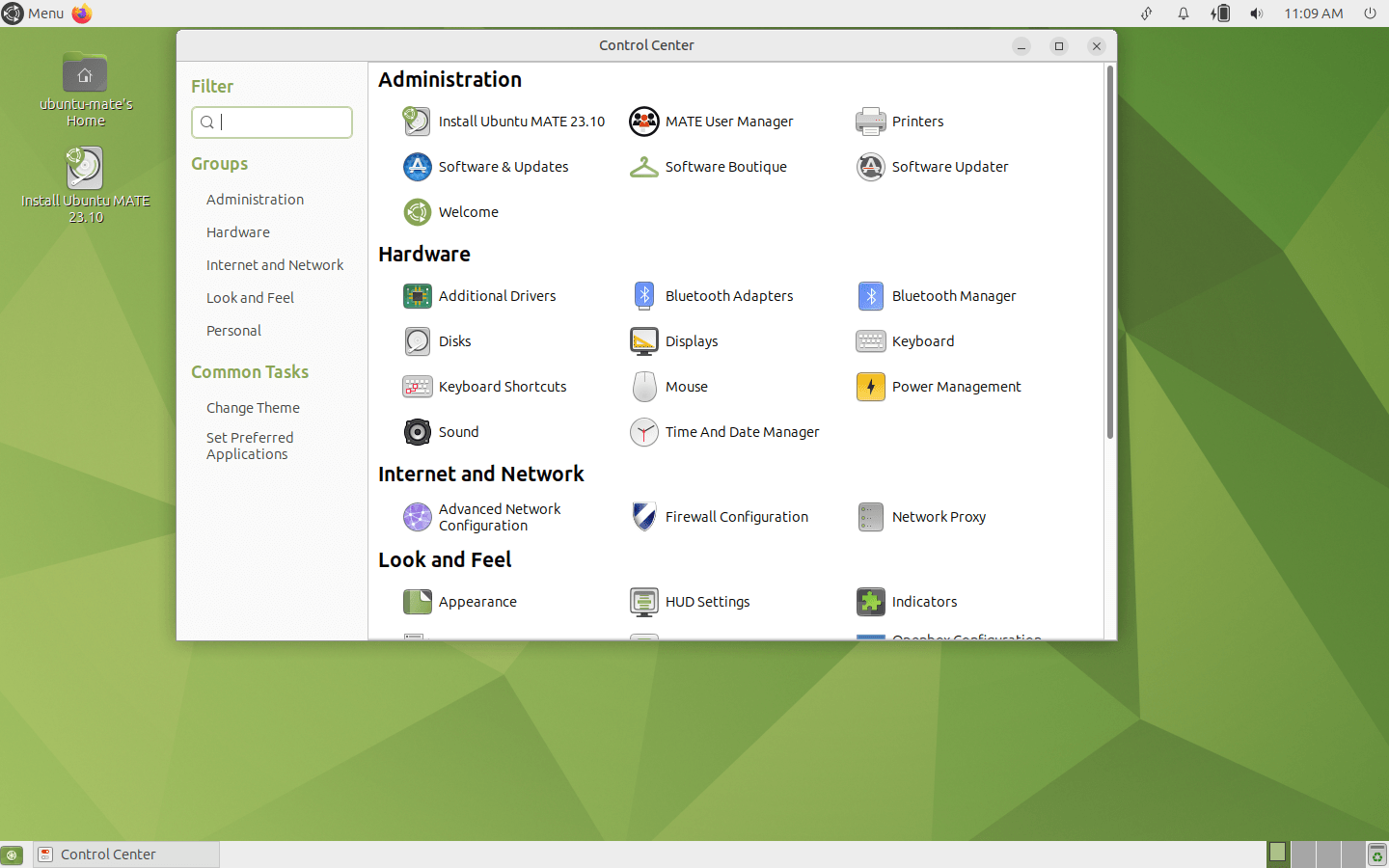Open the Menu in the top panel
The width and height of the screenshot is (1389, 868).
pyautogui.click(x=33, y=14)
